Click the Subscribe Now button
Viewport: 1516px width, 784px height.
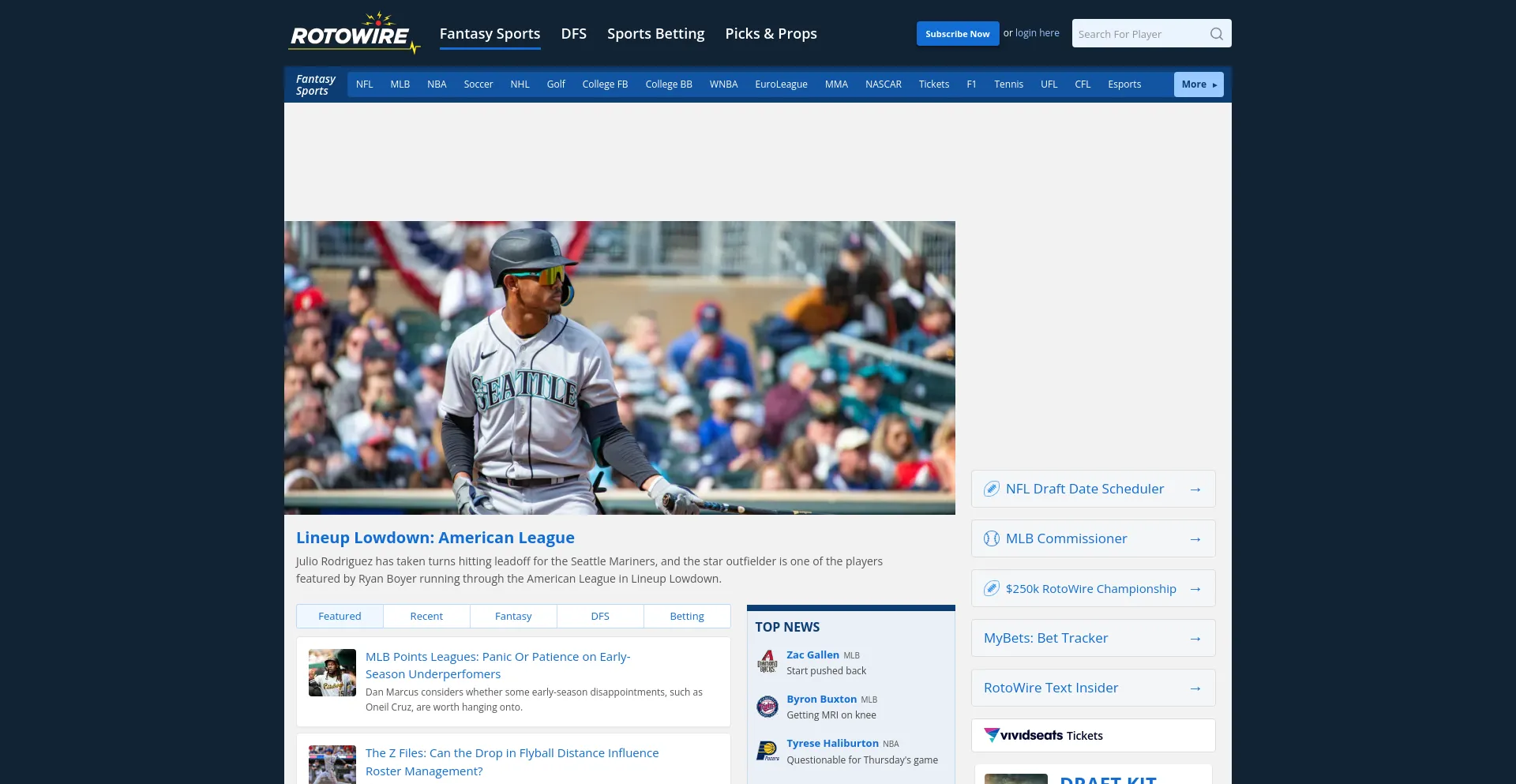958,34
